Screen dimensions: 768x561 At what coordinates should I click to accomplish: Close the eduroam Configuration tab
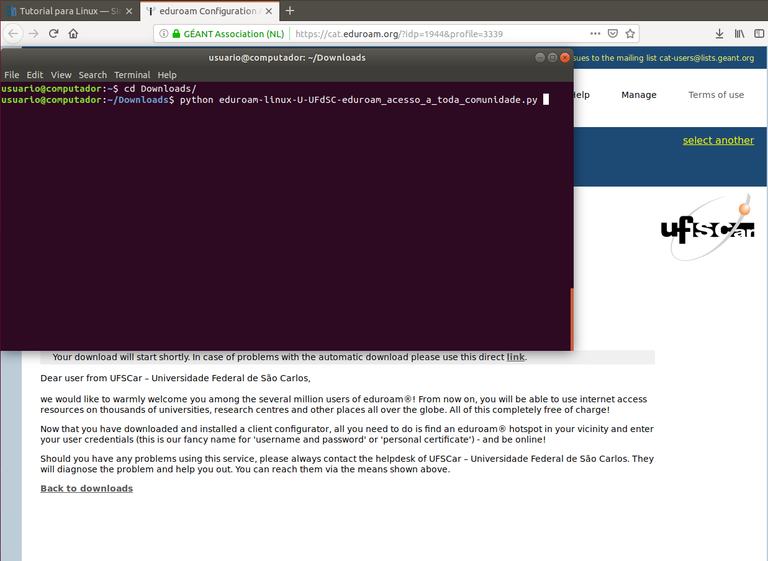(x=269, y=11)
